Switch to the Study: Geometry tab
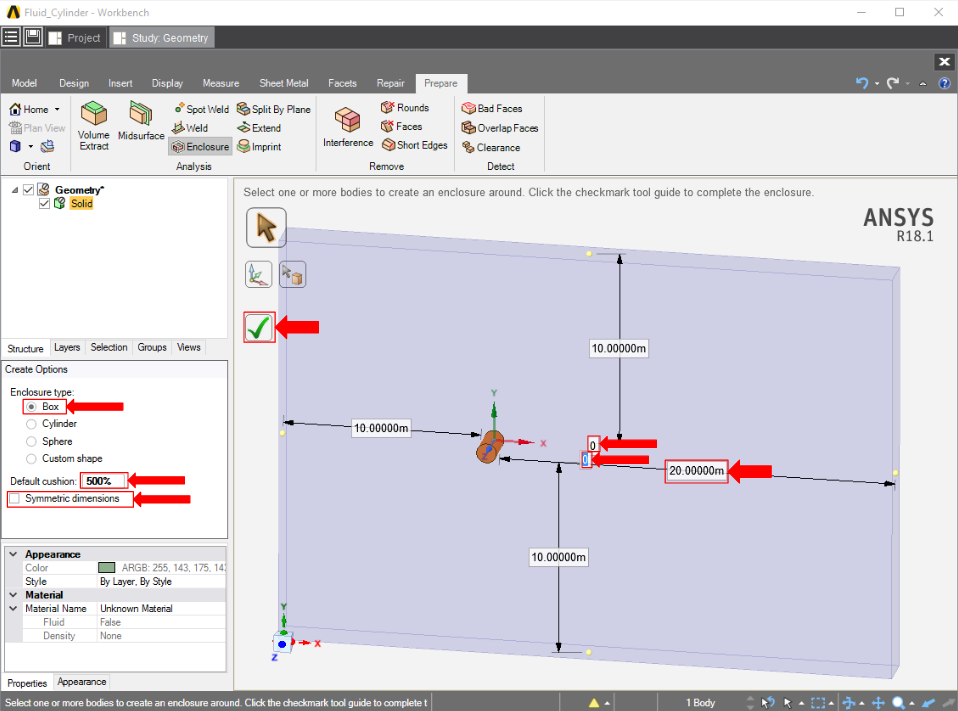The height and width of the screenshot is (711, 958). coord(163,38)
